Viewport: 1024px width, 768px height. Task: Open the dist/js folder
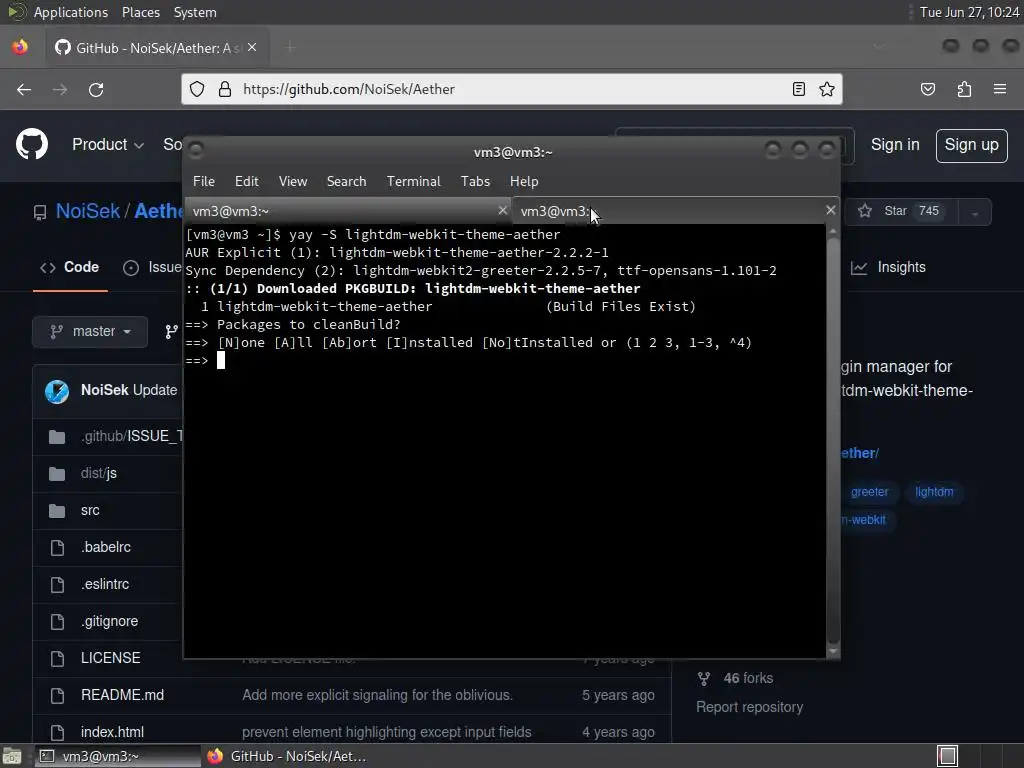tap(99, 473)
